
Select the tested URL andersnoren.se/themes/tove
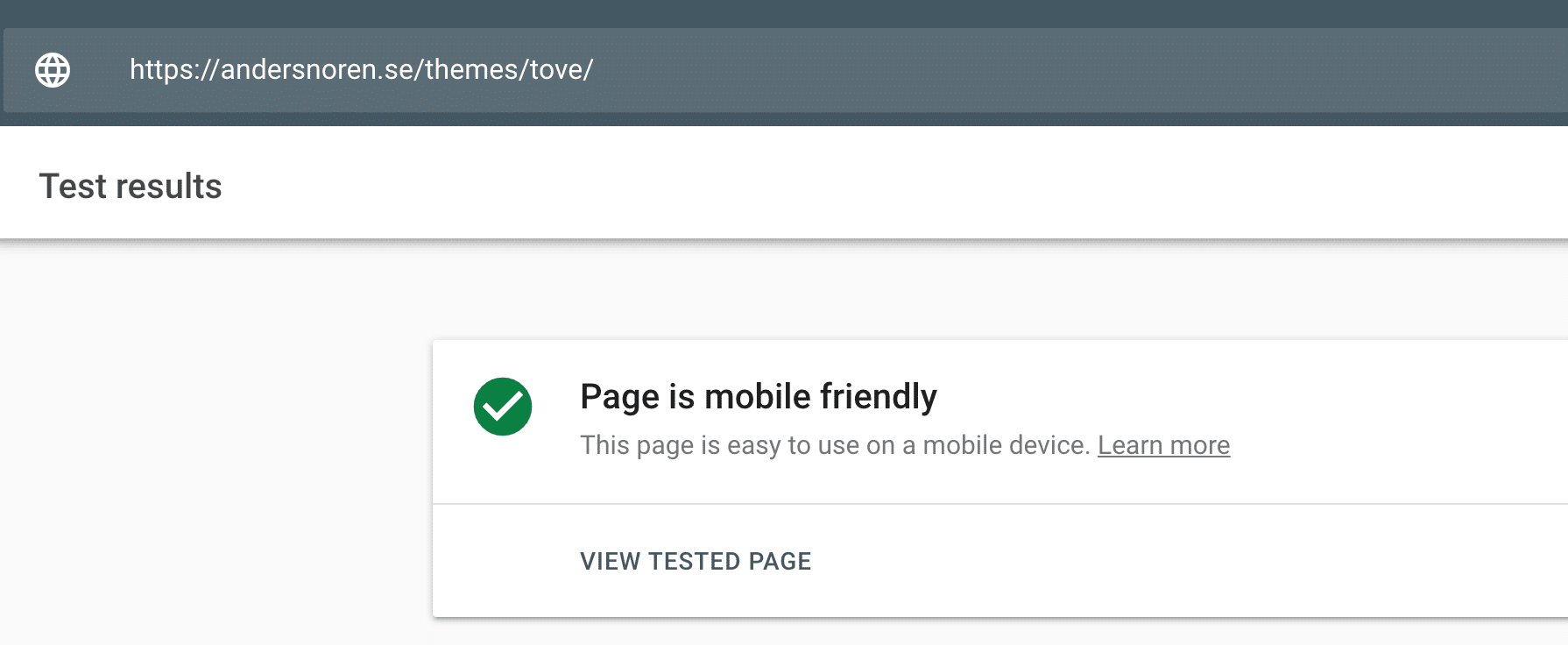[x=361, y=68]
